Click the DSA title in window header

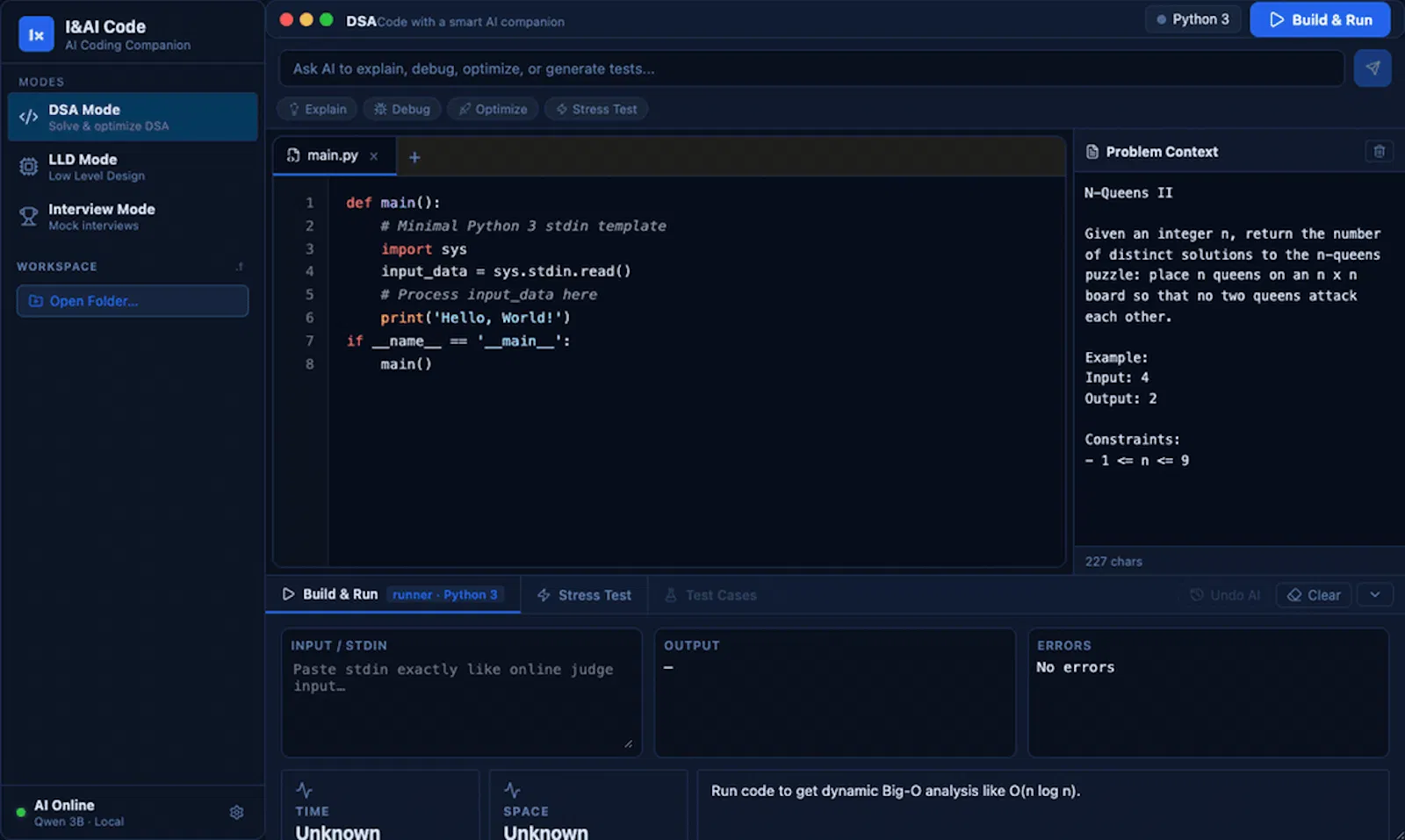coord(361,21)
